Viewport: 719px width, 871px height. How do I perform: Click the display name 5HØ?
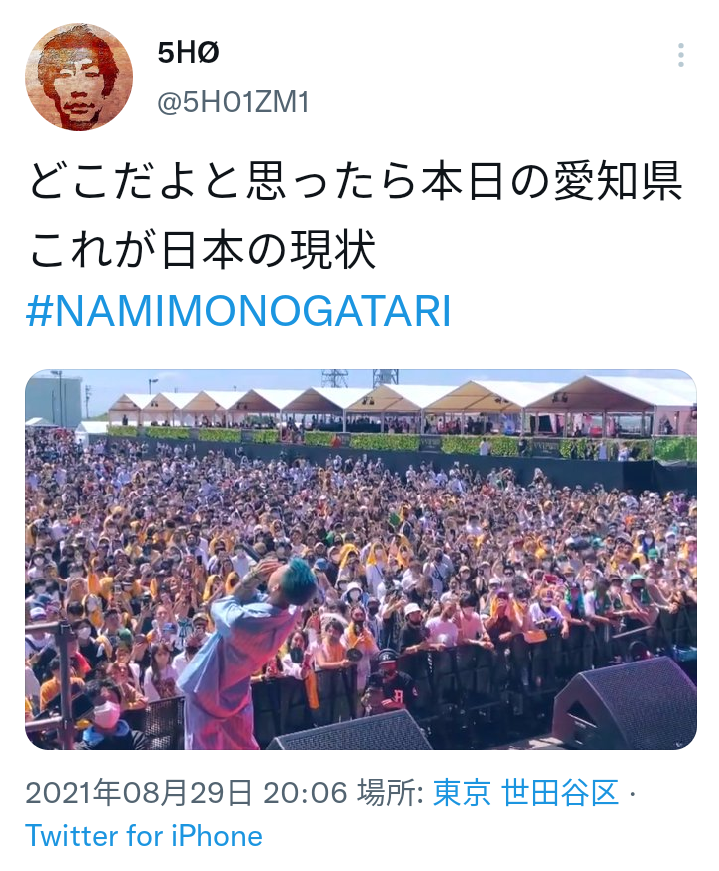point(188,53)
